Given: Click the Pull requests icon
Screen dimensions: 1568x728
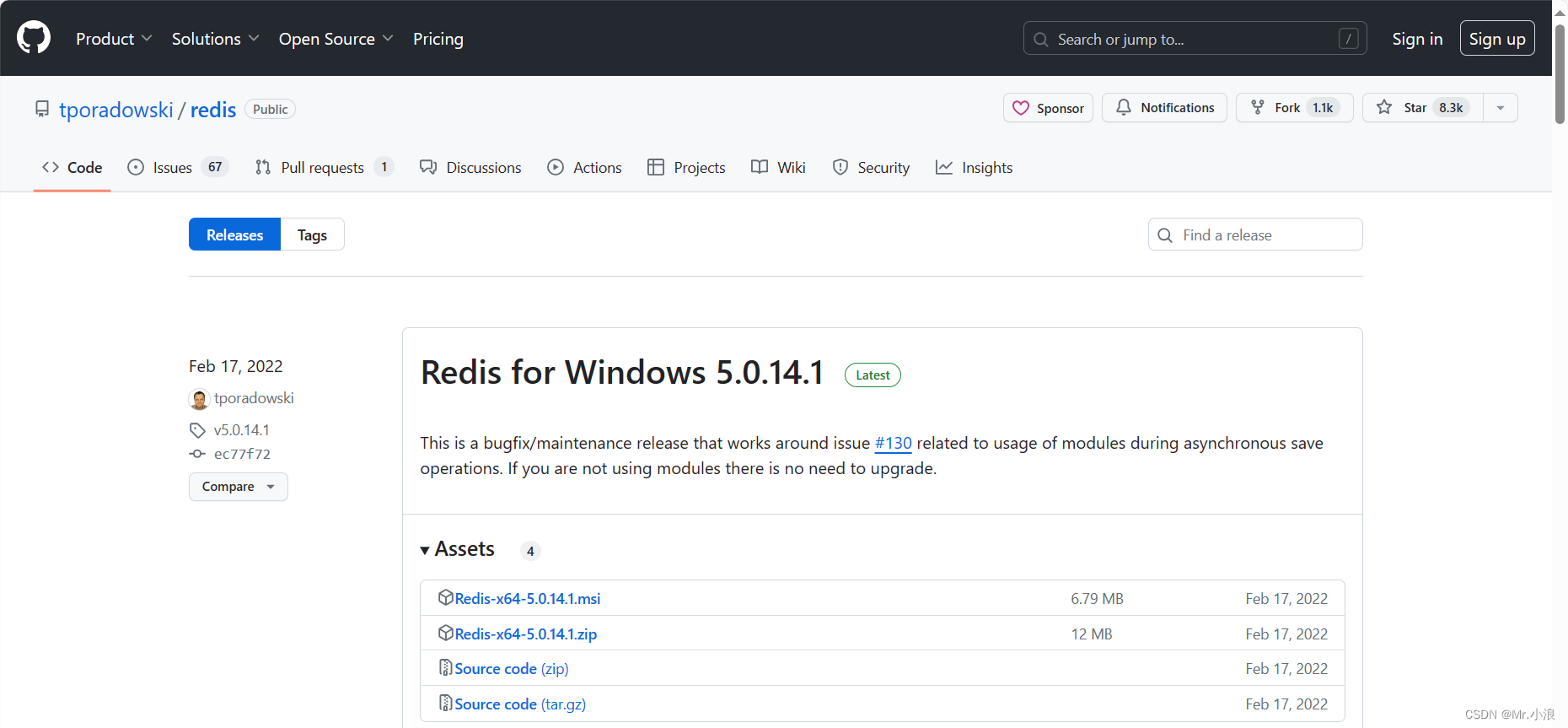Looking at the screenshot, I should coord(263,167).
